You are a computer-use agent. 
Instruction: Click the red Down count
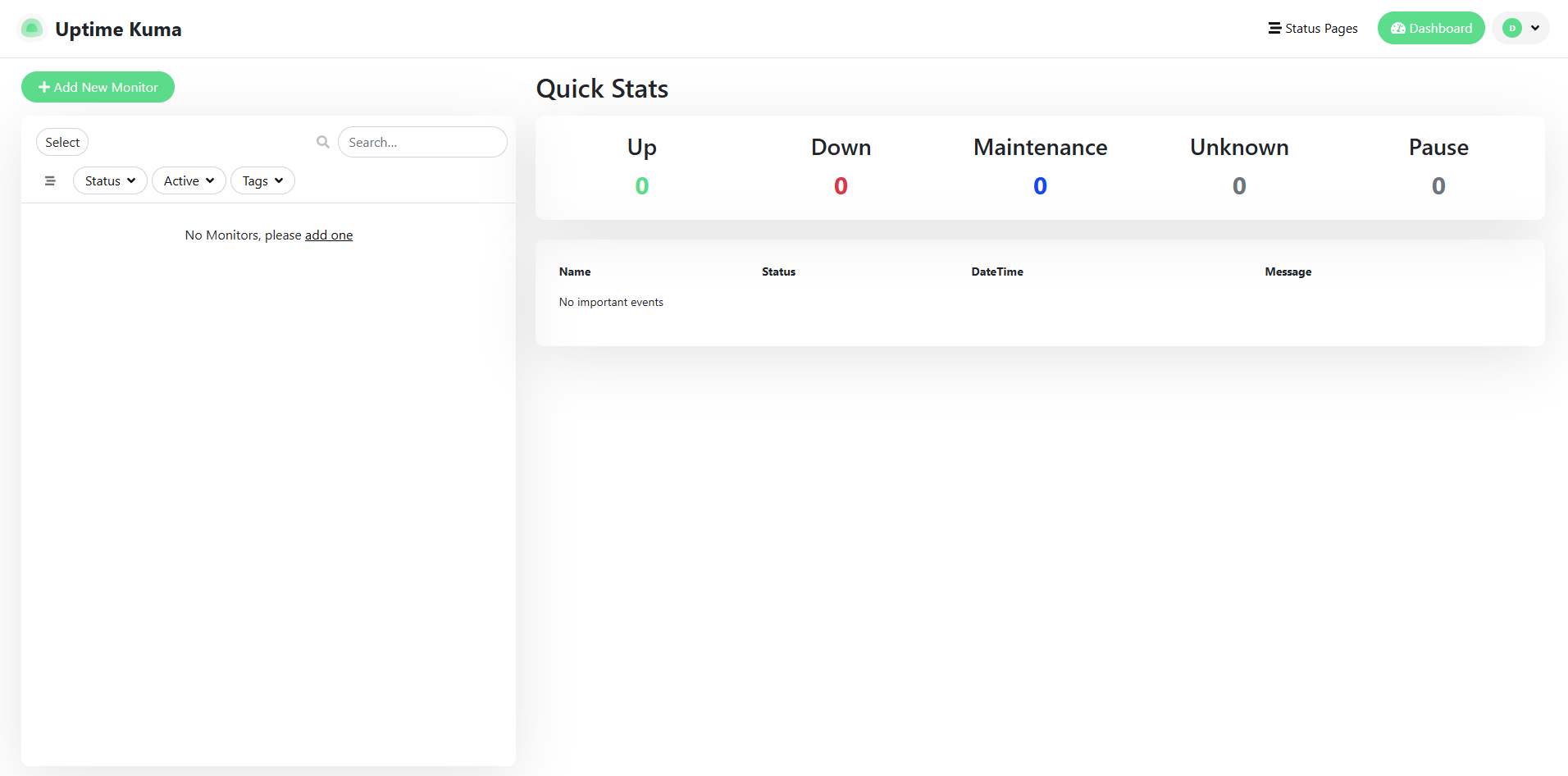841,186
